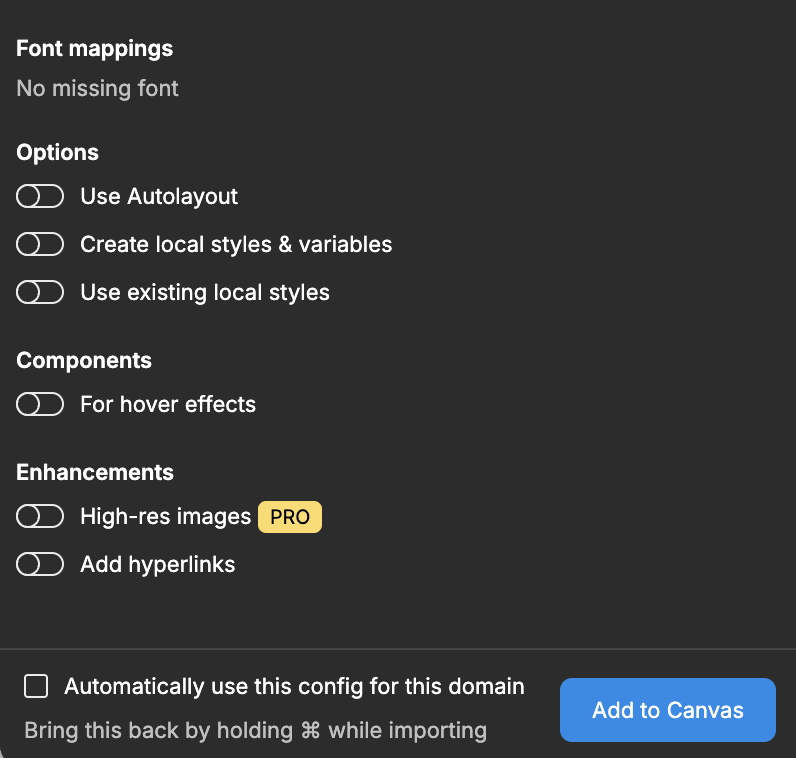Turn on Create local styles & variables switch
796x758 pixels.
click(40, 244)
